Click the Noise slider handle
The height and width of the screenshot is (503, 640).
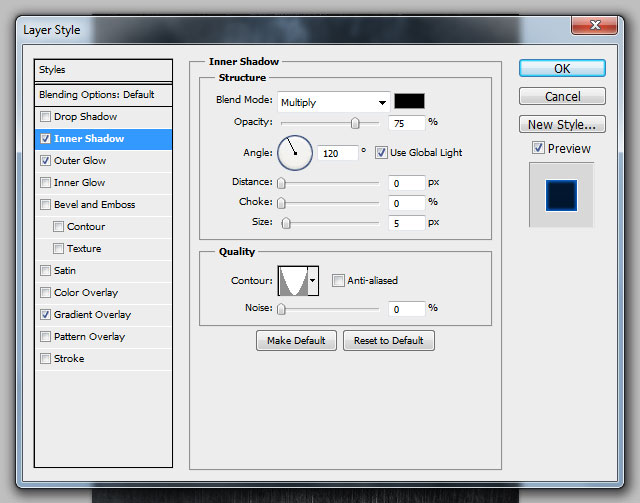coord(281,309)
